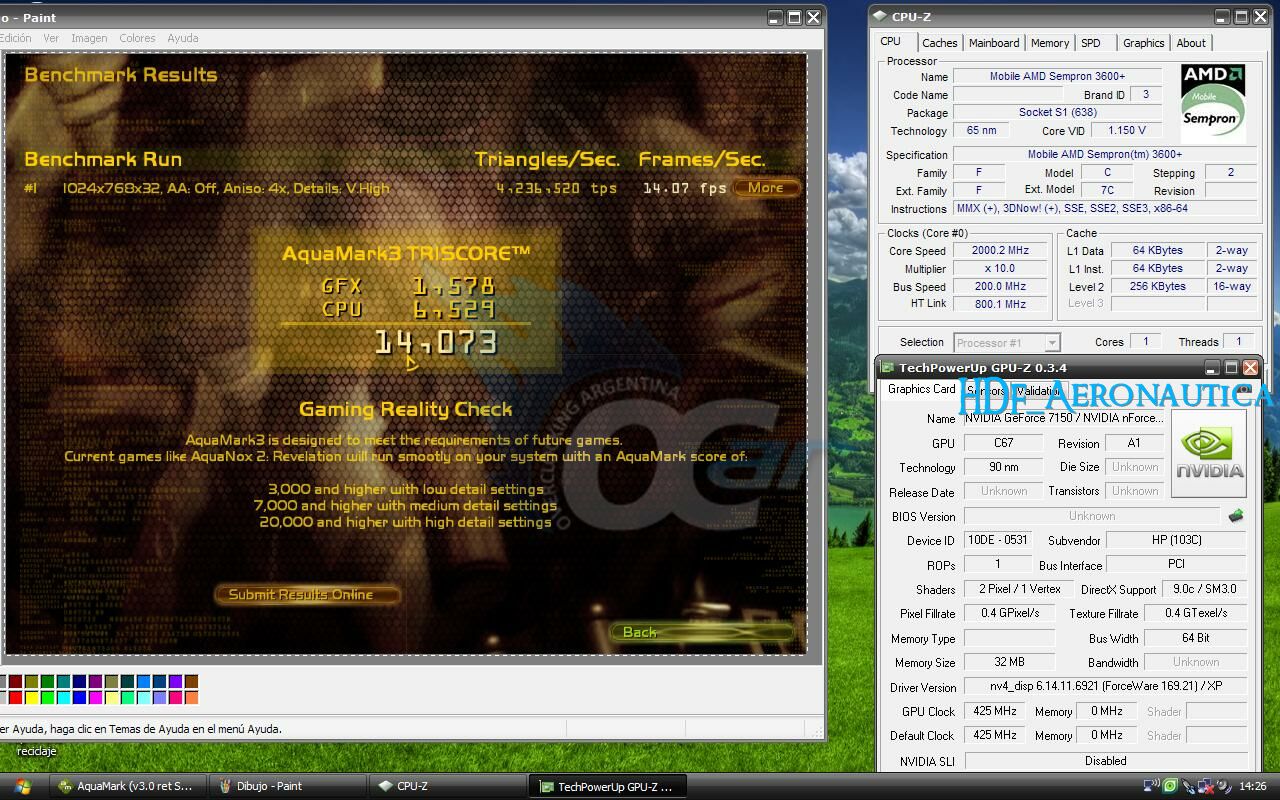Screen dimensions: 1280x800
Task: Select the bright red swatch in the Paint palette
Action: (16, 697)
